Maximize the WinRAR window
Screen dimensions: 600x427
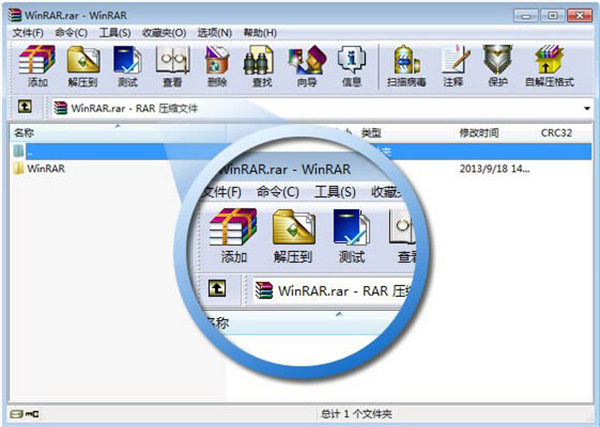[553, 16]
